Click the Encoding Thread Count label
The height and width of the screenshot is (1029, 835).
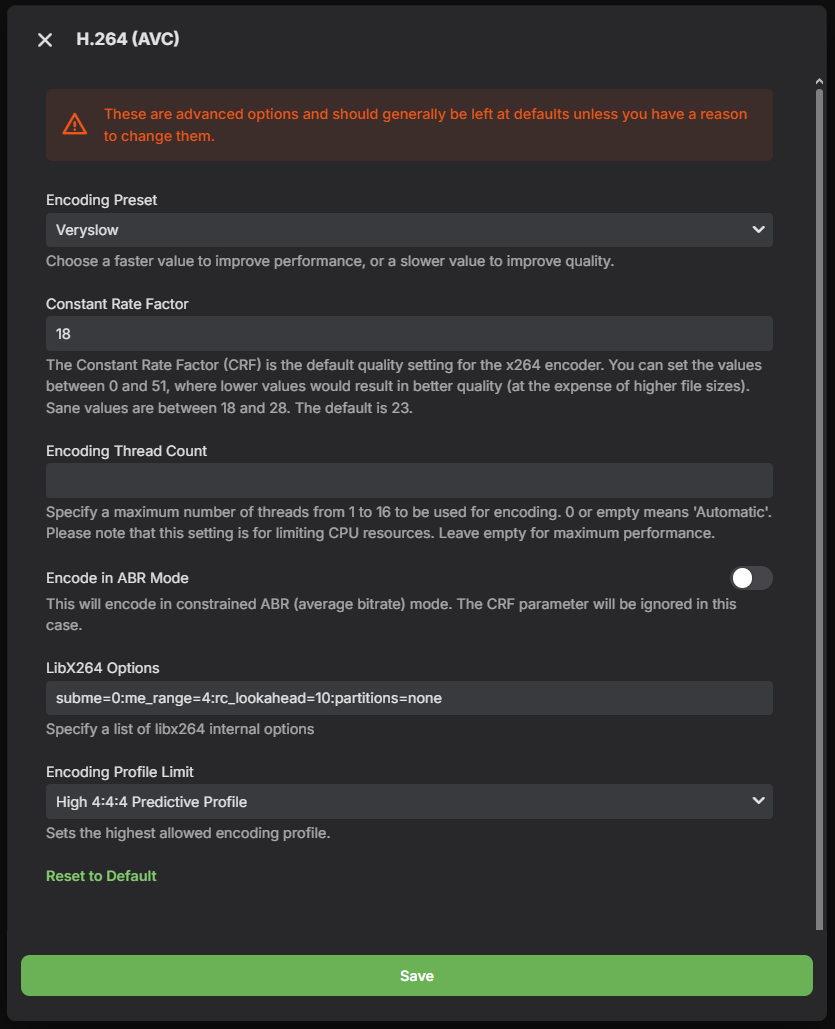click(x=126, y=451)
